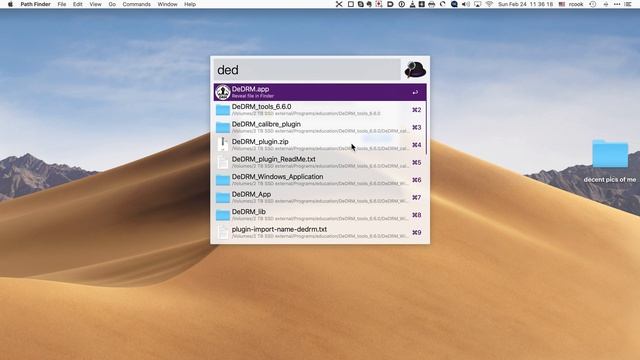This screenshot has height=360, width=640.
Task: Click the Wi-Fi status icon
Action: point(489,4)
